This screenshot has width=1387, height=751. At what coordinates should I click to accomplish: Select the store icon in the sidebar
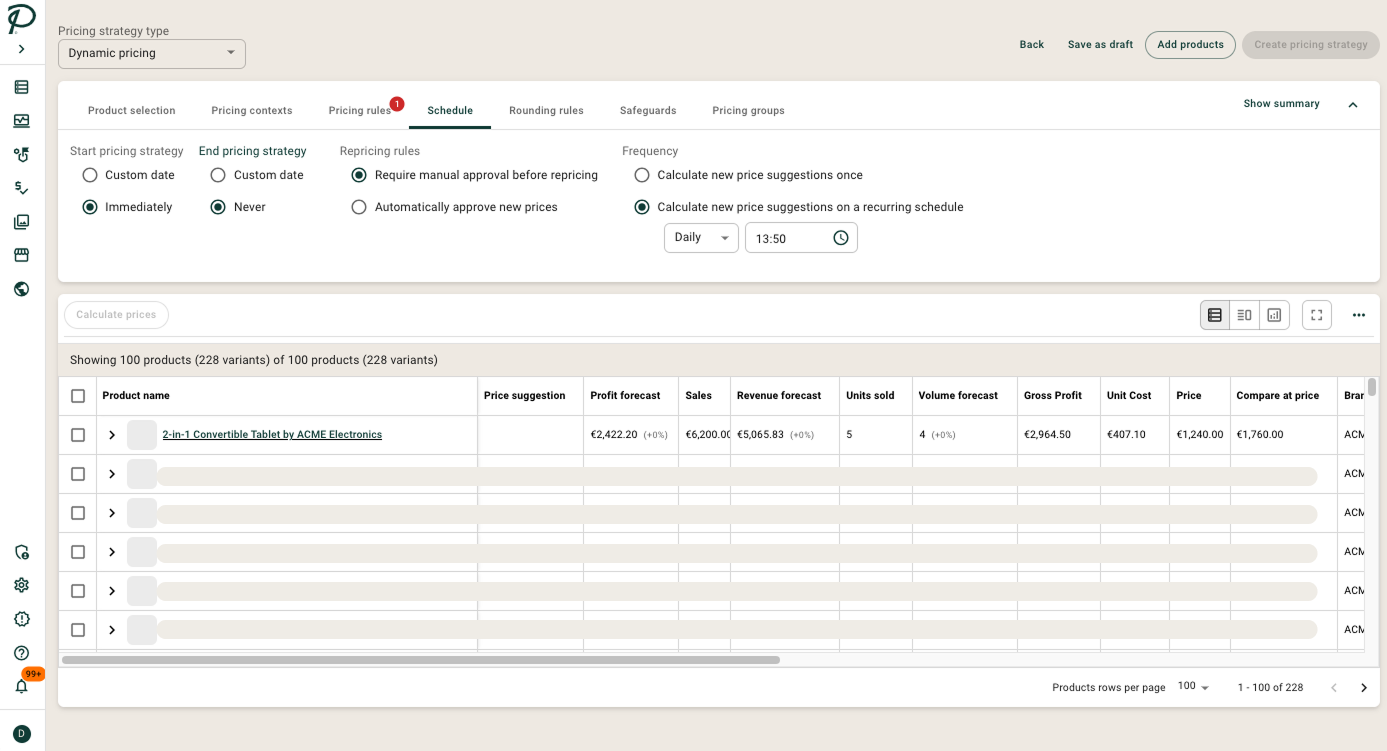click(21, 255)
